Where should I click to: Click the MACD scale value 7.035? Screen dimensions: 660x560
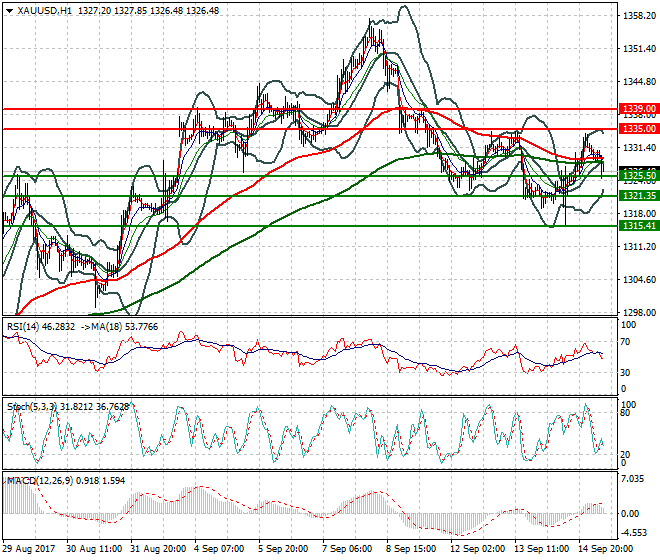click(x=633, y=479)
